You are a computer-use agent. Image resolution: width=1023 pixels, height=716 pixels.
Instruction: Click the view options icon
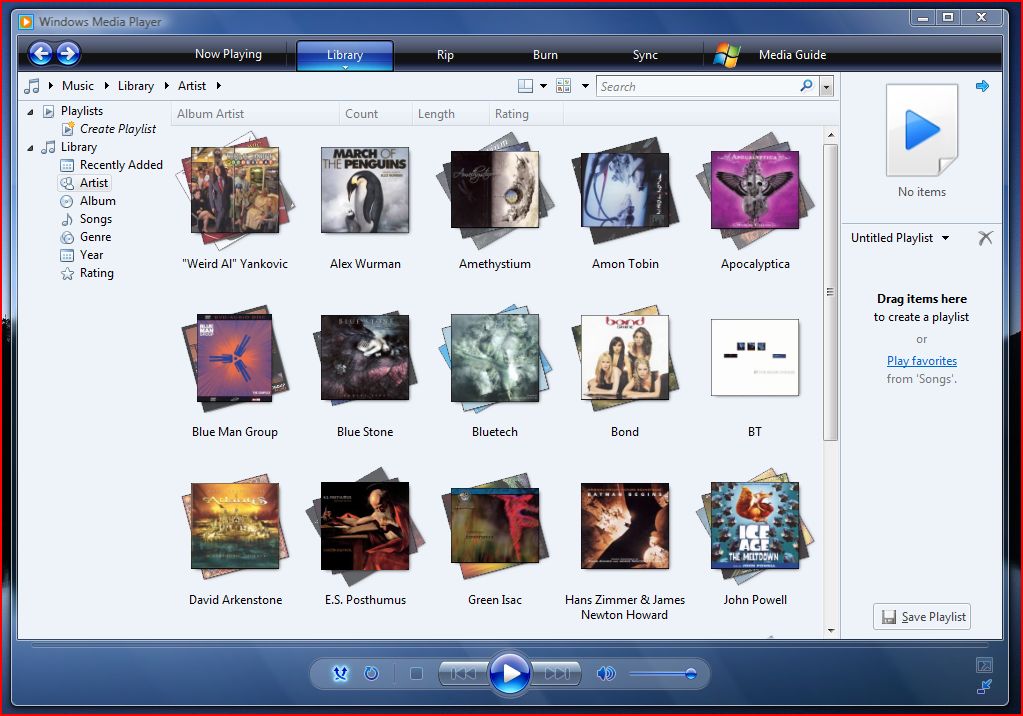pyautogui.click(x=564, y=86)
